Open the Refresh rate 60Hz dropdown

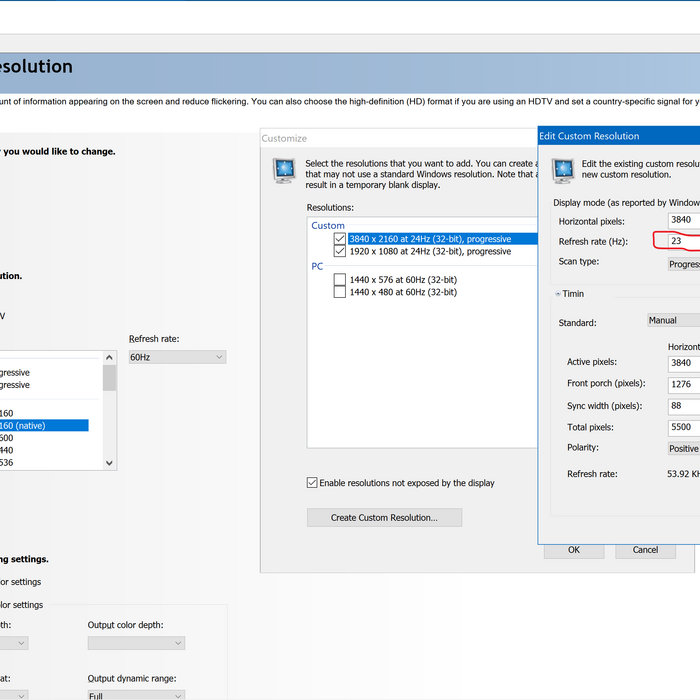coord(177,357)
